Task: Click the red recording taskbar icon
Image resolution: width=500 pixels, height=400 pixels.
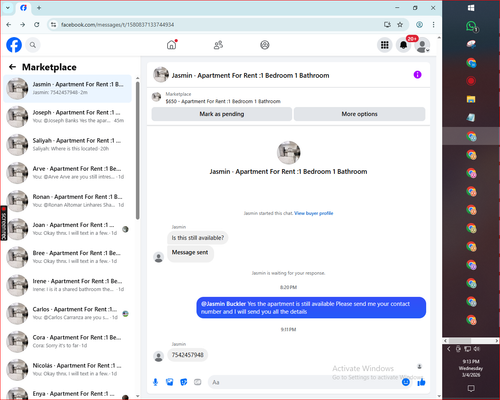Action: [471, 81]
